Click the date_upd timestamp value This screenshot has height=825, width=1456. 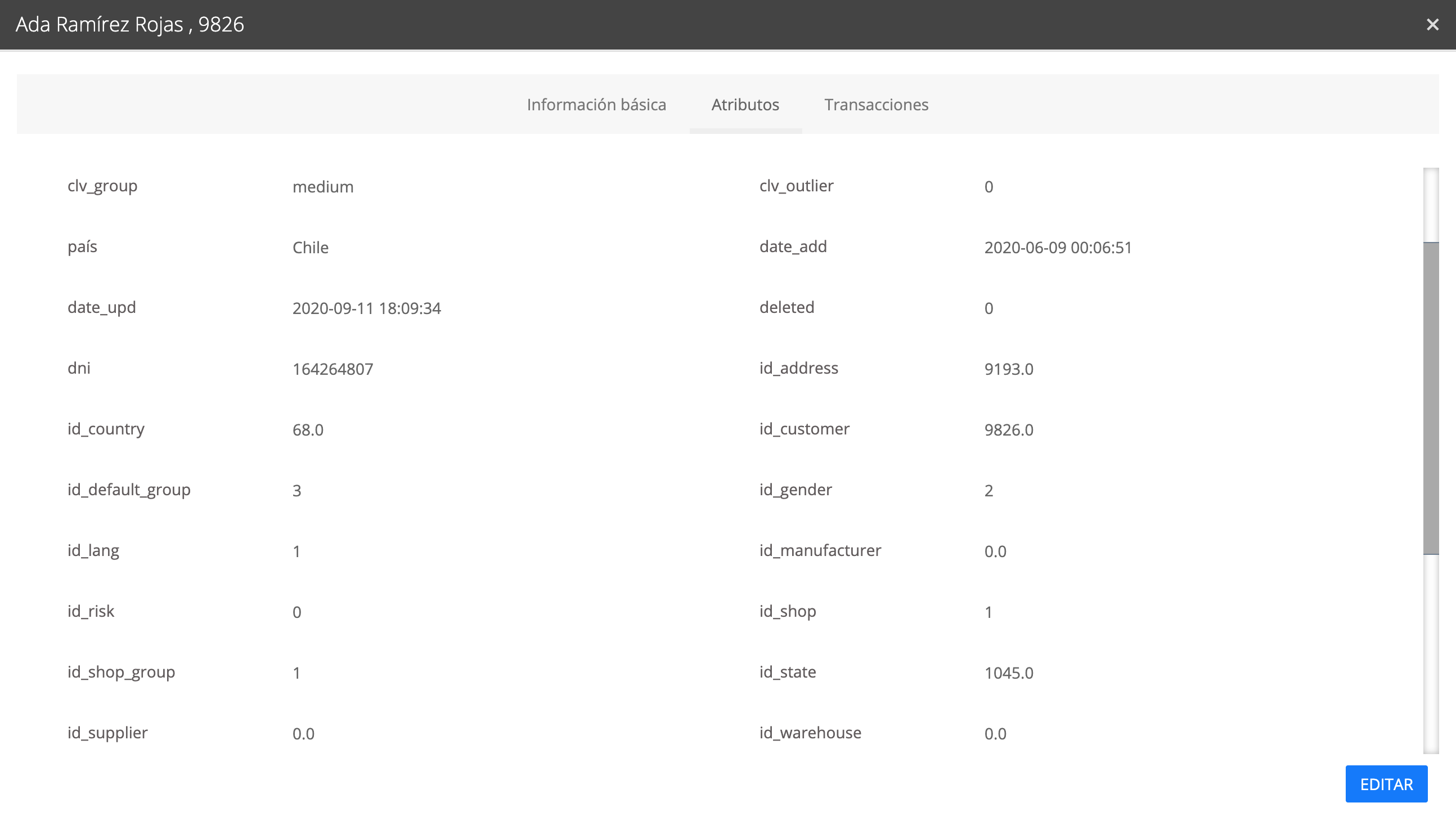tap(366, 308)
